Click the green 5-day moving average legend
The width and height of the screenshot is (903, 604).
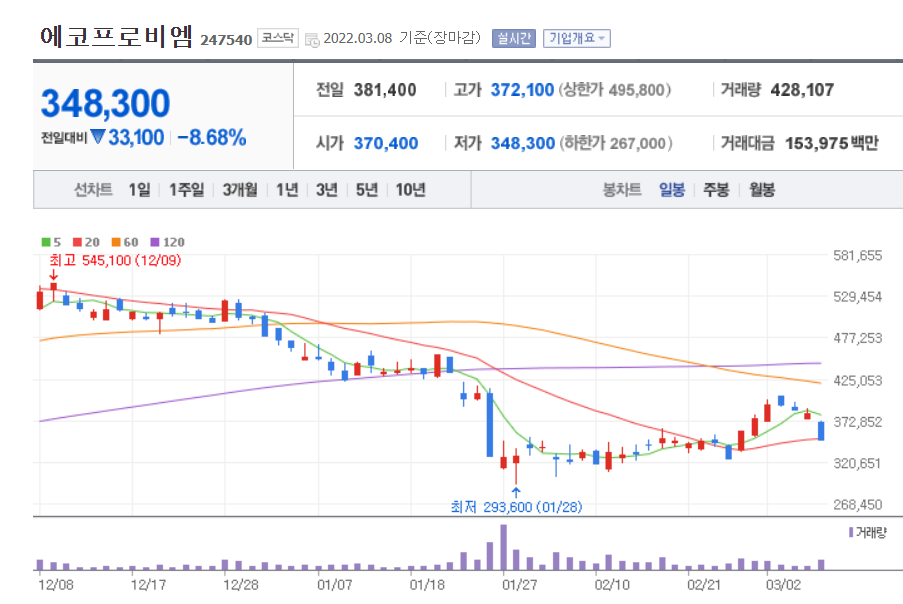[x=51, y=242]
